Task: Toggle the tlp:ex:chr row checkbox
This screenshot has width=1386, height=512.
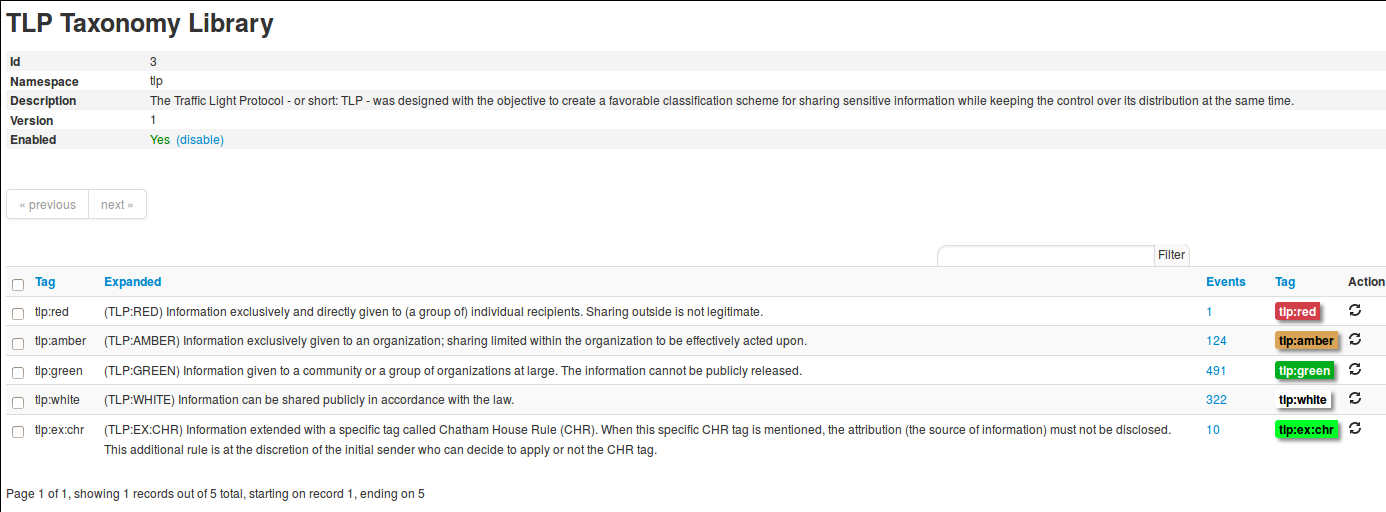Action: pos(18,432)
